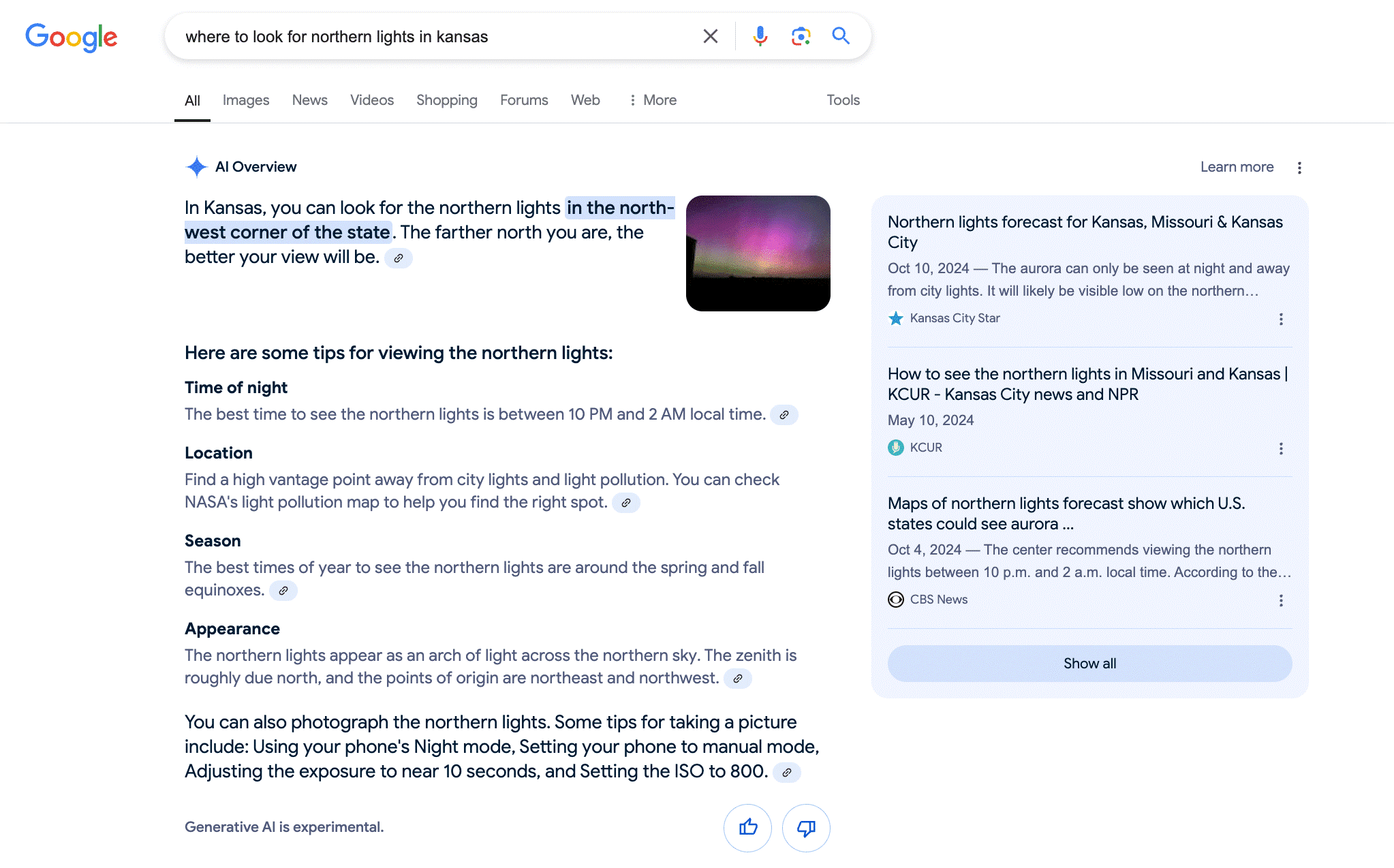1394x868 pixels.
Task: Click 'Kansas City Star' source name
Action: pos(955,318)
